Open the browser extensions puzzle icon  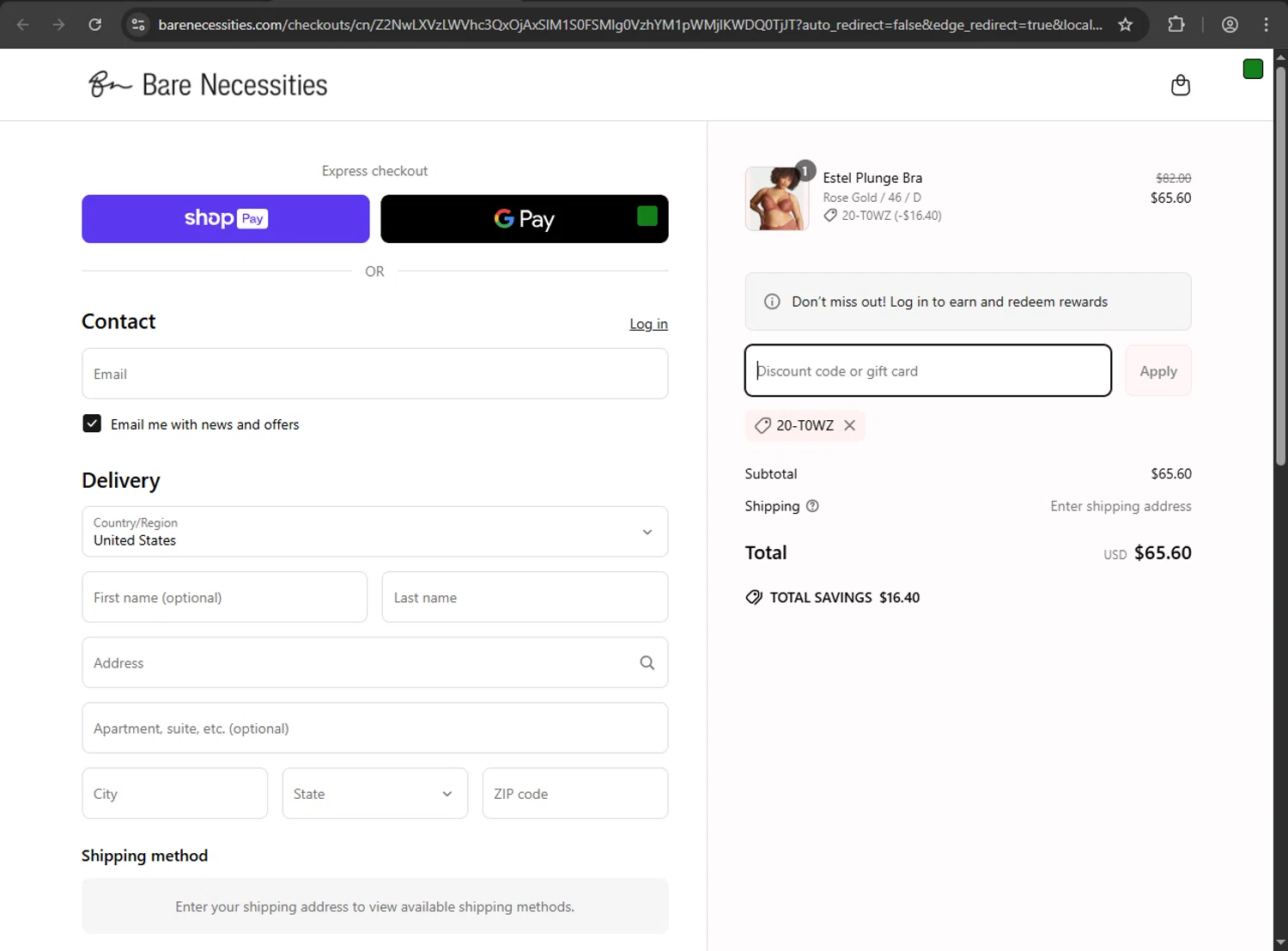tap(1176, 25)
